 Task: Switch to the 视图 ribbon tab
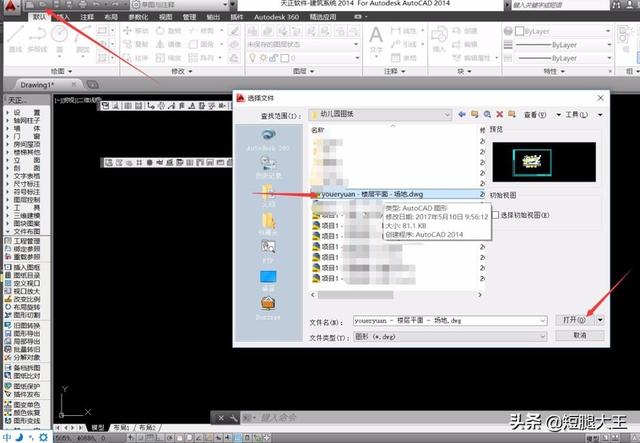click(166, 17)
